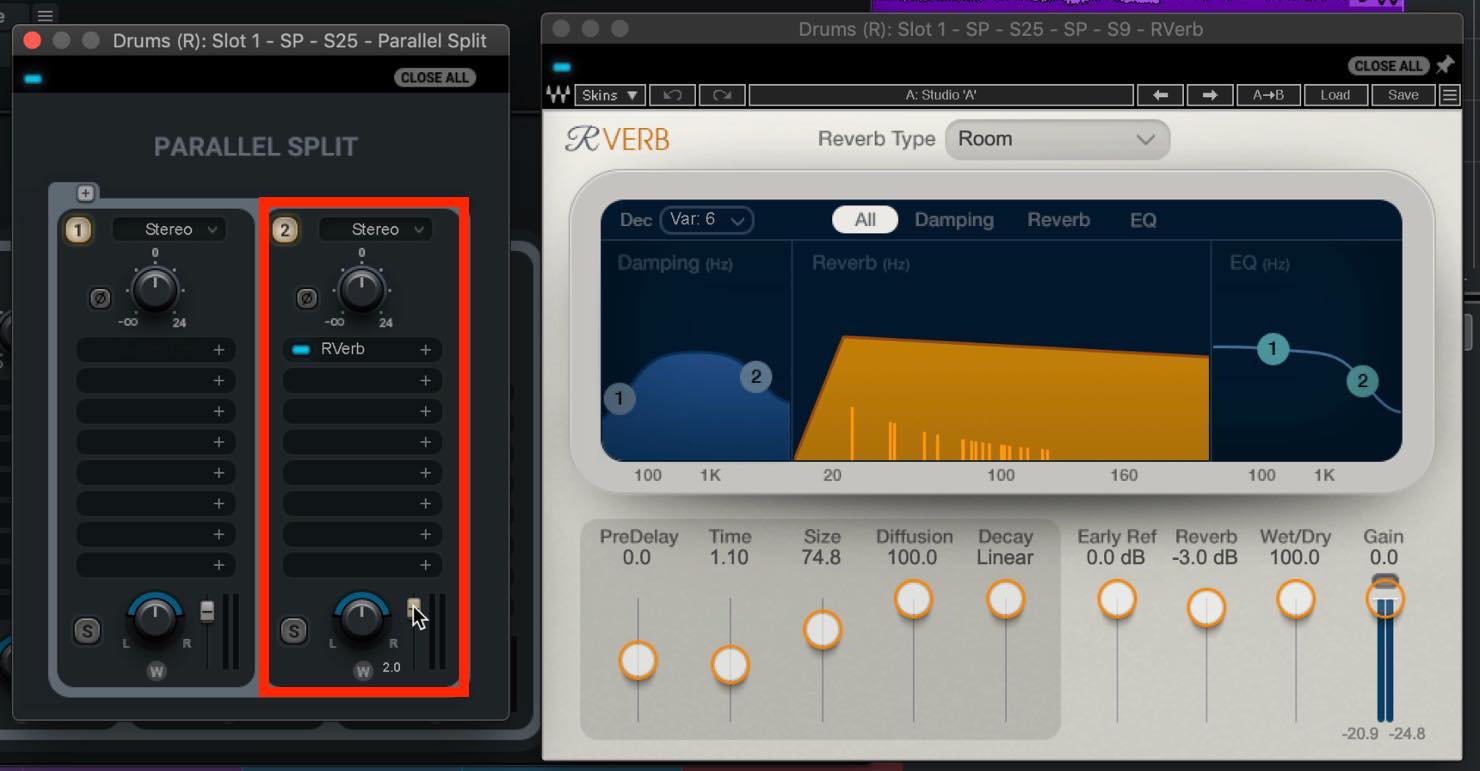Click the Save preset button
Viewport: 1480px width, 771px height.
pos(1403,95)
